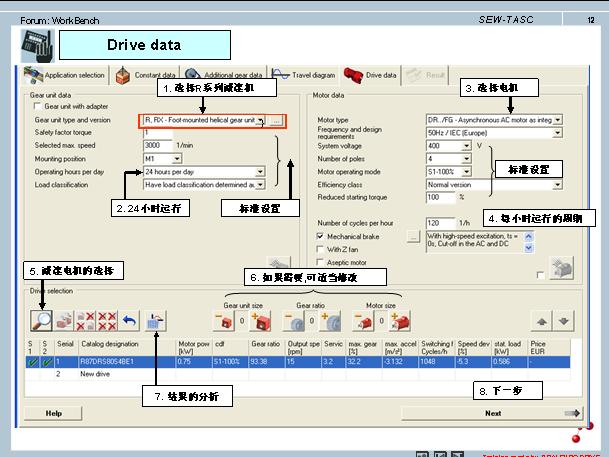Switch to the Travel diagram tab
Screen dimensions: 609x457
pos(304,75)
